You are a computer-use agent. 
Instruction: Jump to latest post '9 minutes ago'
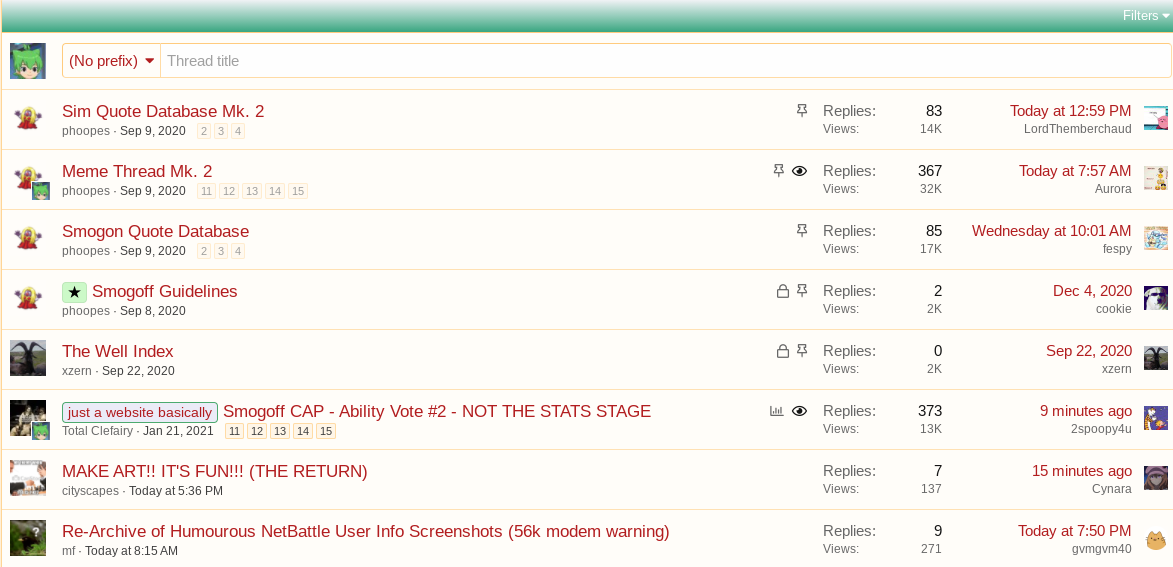pos(1086,411)
